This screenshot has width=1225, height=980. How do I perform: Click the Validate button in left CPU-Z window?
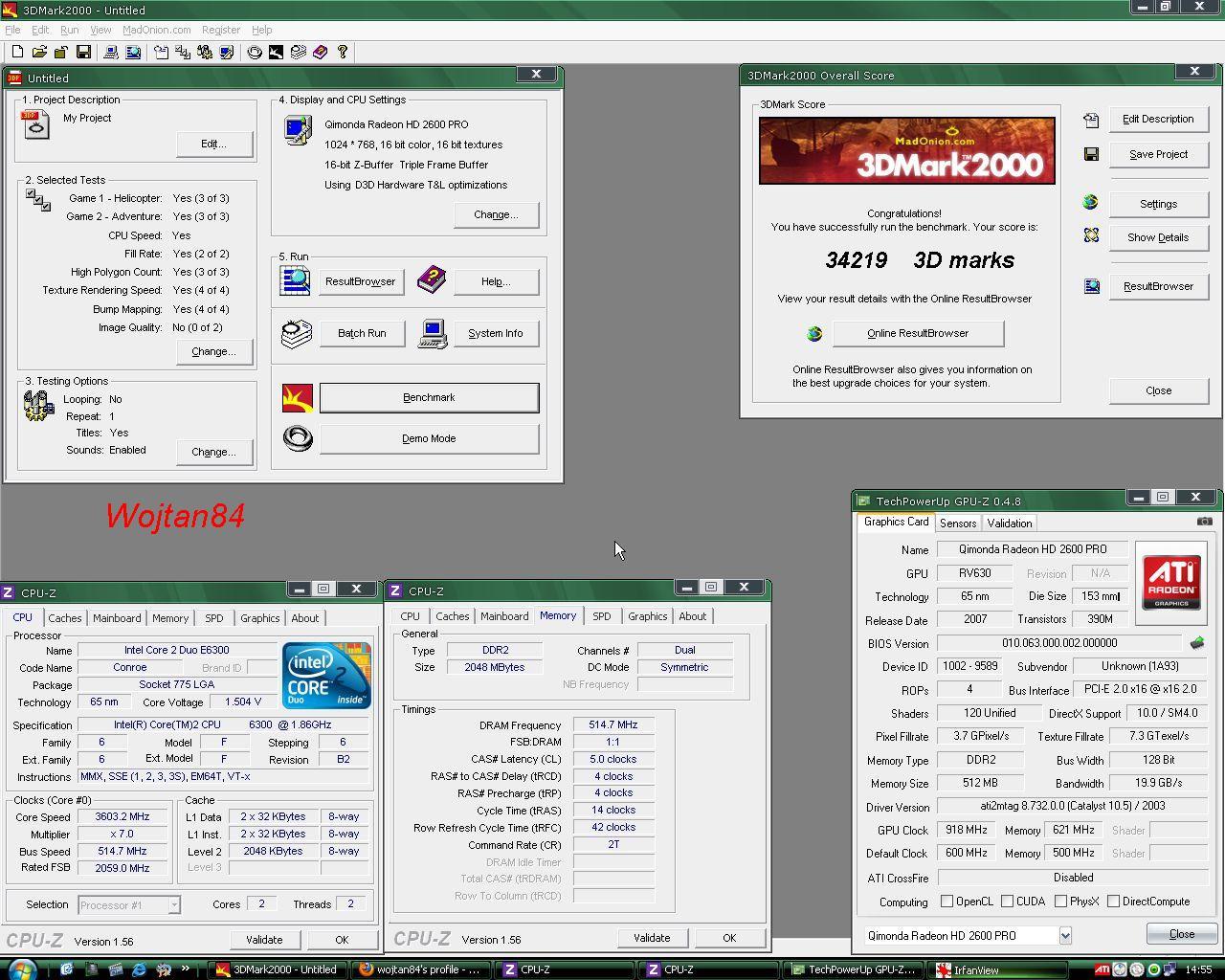tap(264, 940)
